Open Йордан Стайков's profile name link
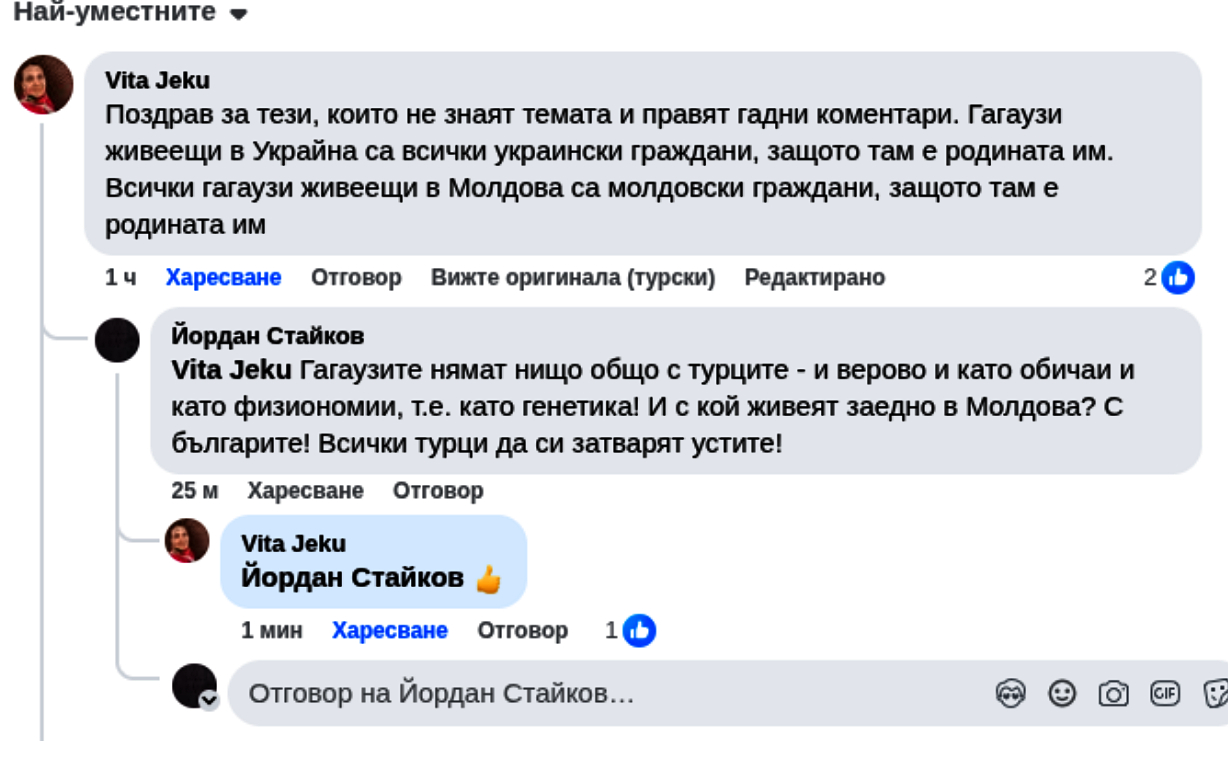Image resolution: width=1228 pixels, height=784 pixels. [x=268, y=335]
